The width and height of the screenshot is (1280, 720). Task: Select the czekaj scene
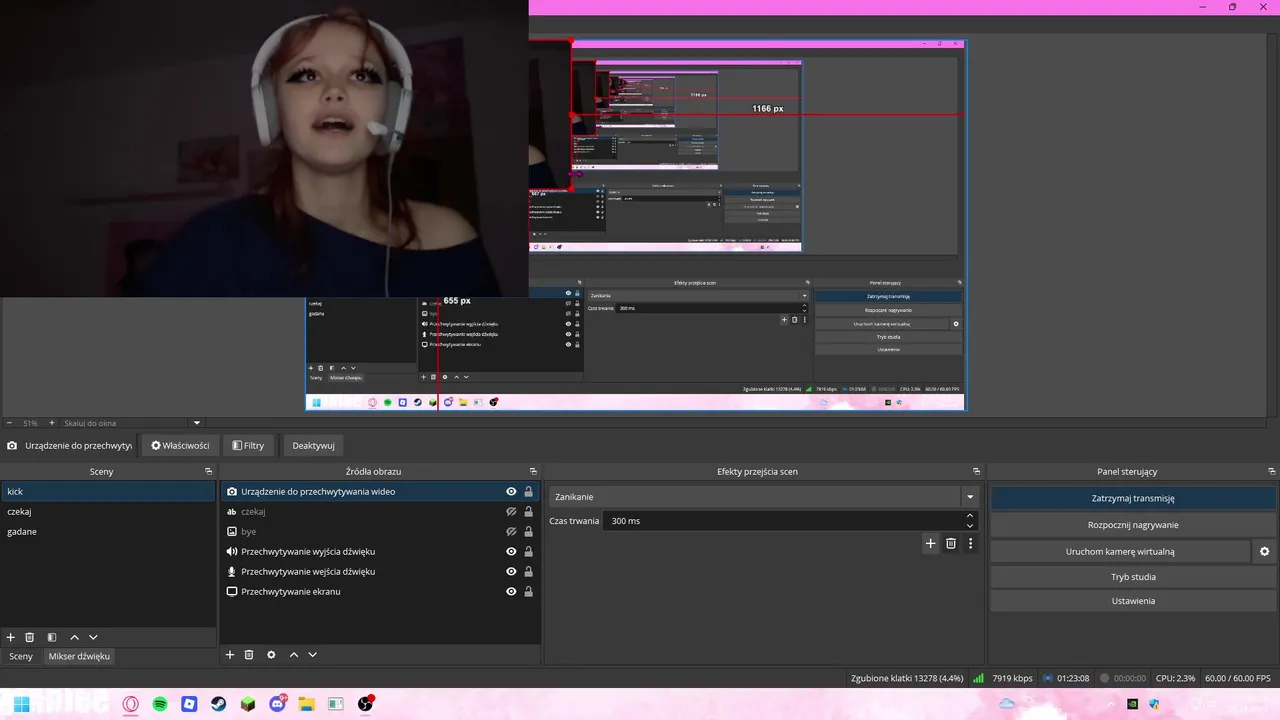coord(108,512)
